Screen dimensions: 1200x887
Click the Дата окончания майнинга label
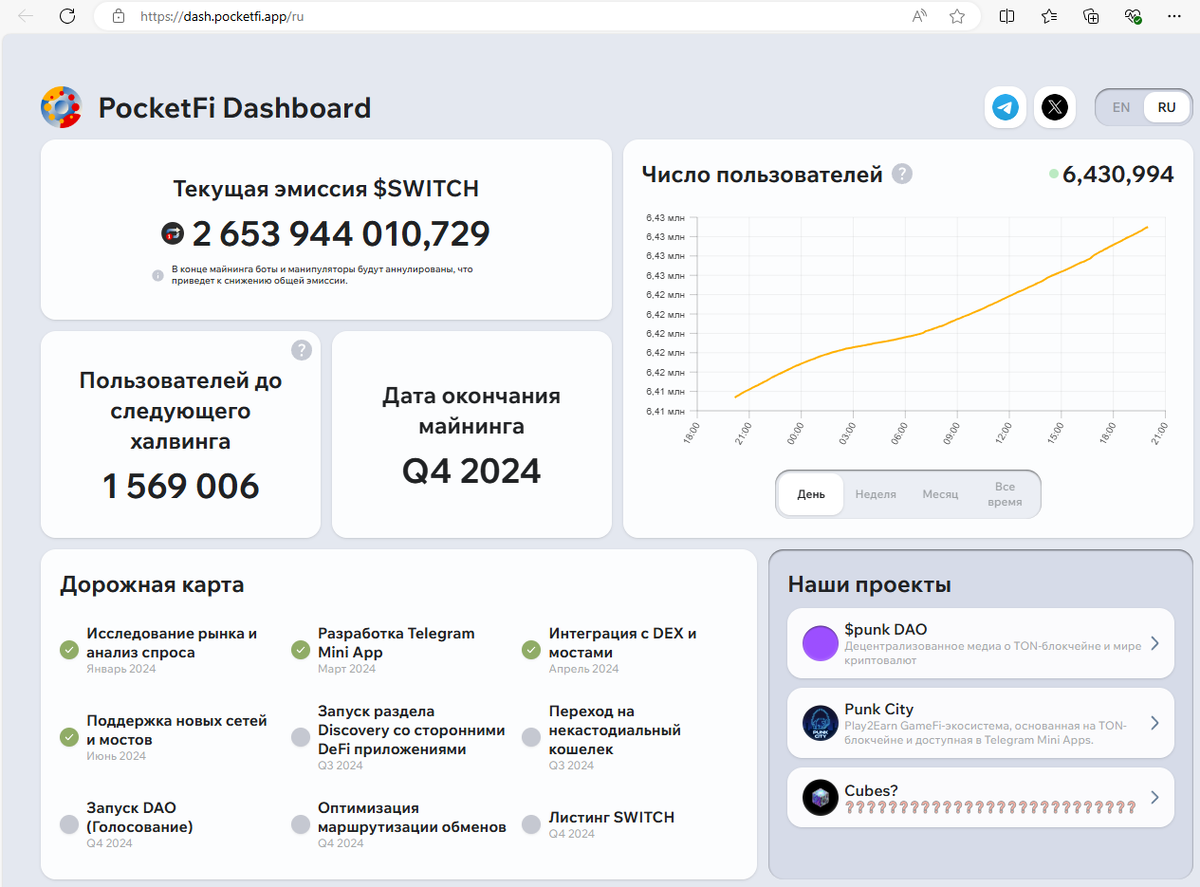click(472, 411)
